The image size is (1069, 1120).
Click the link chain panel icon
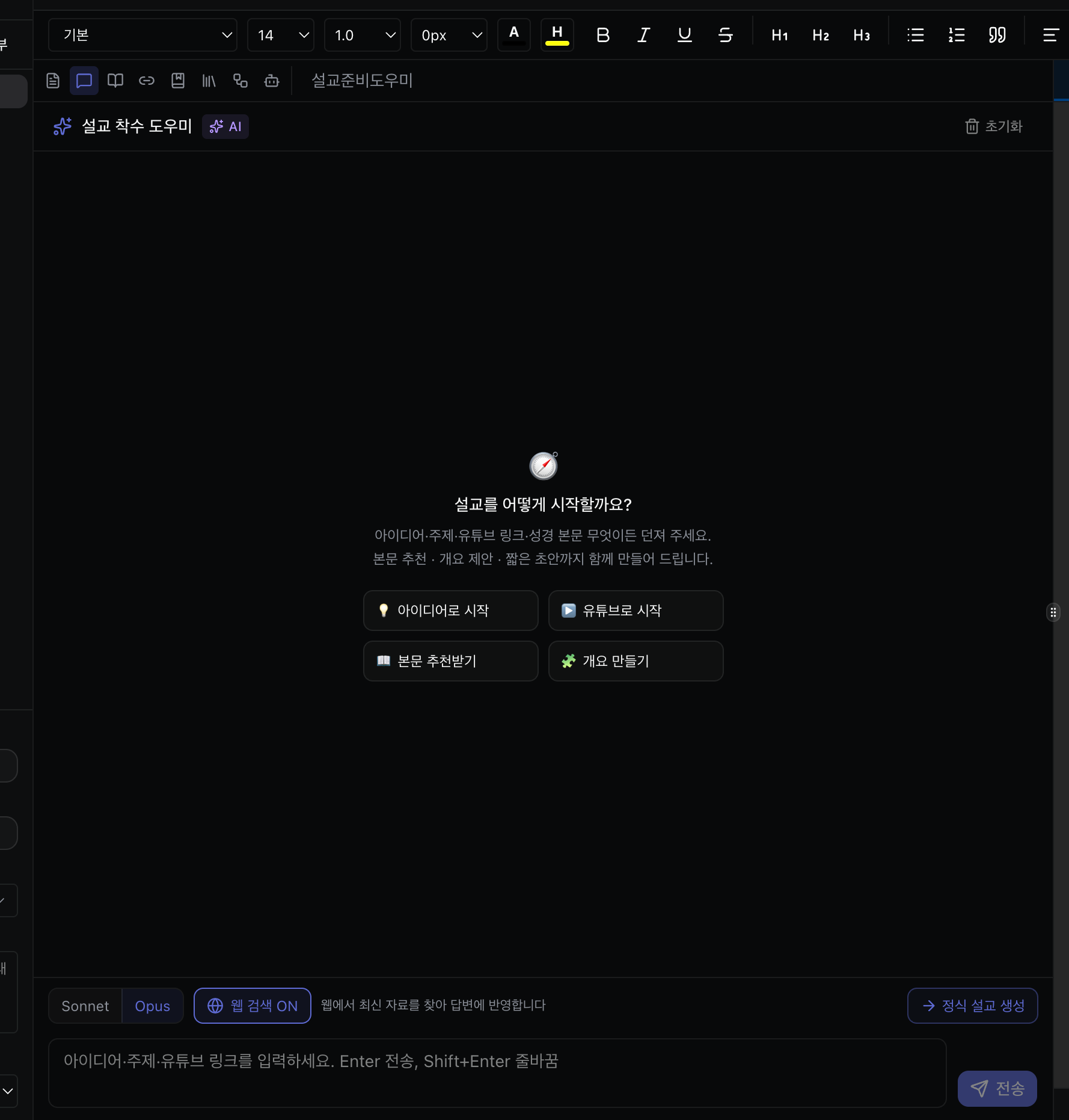147,81
